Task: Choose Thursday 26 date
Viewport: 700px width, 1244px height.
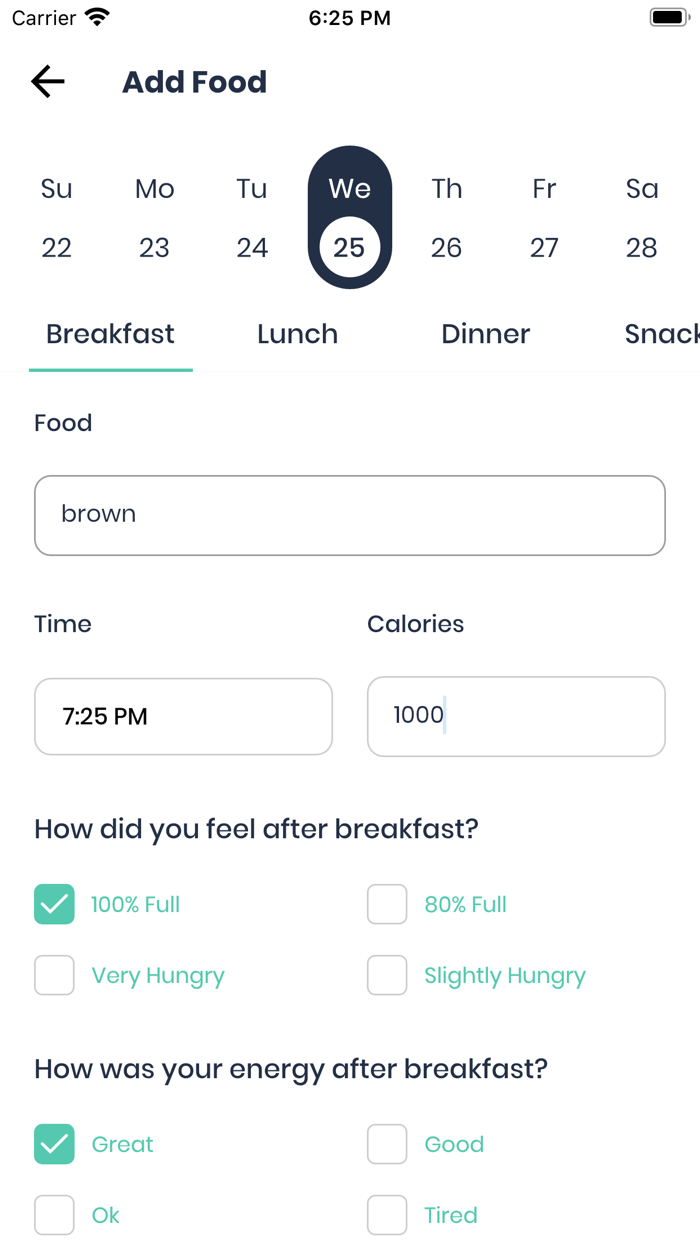Action: 446,218
